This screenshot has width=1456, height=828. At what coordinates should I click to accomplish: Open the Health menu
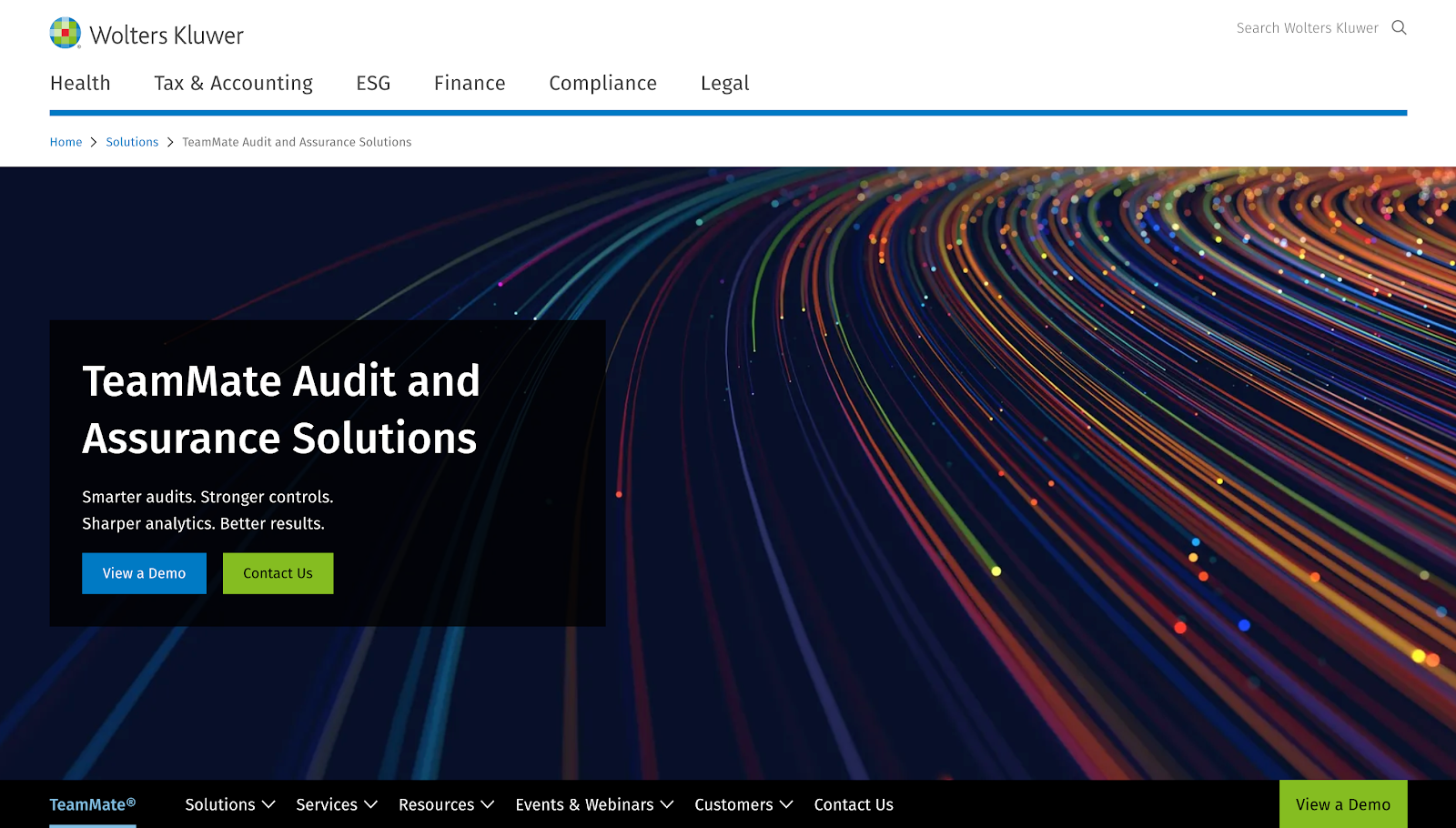coord(80,83)
